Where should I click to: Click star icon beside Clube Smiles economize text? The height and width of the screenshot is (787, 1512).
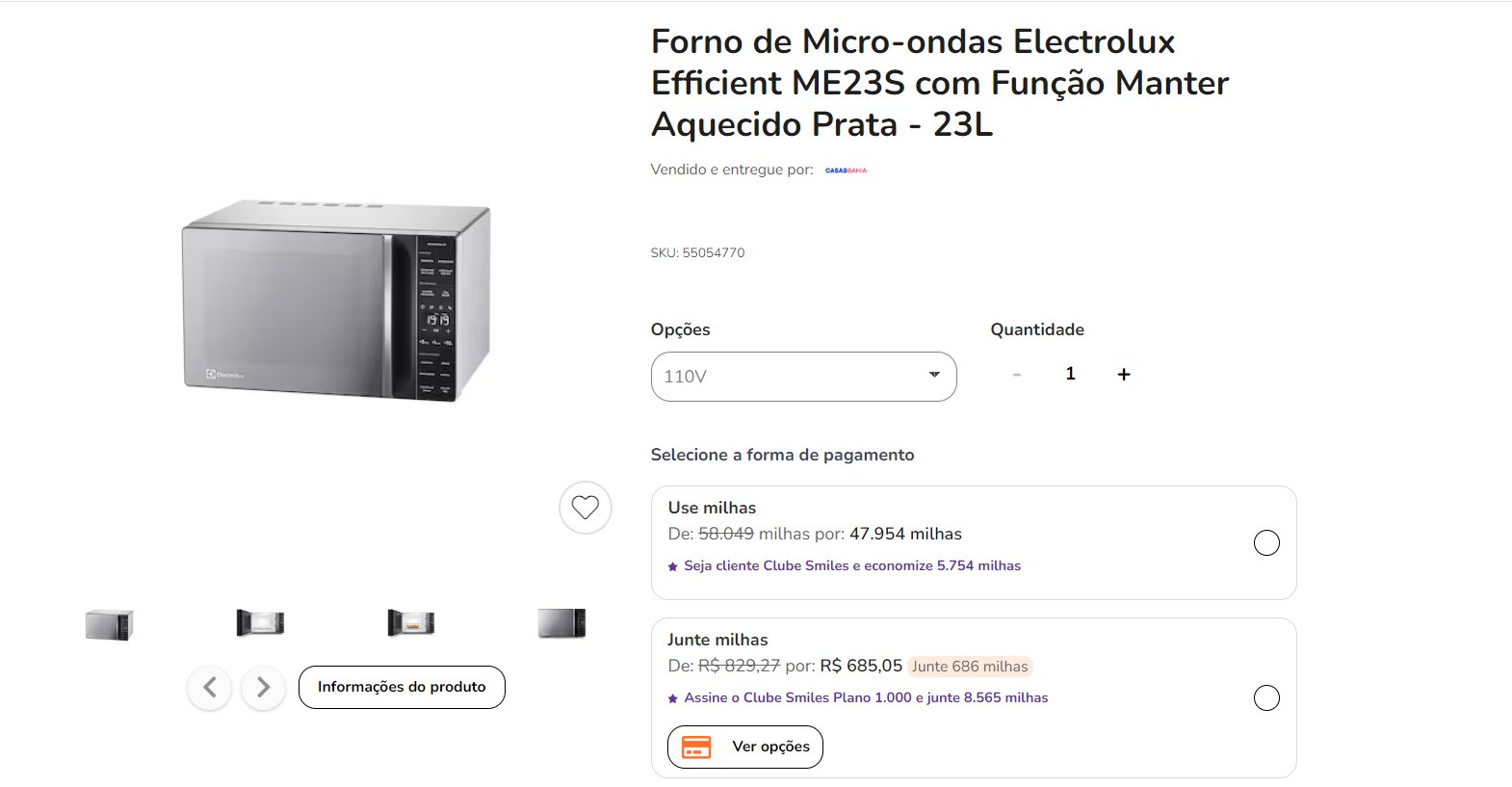point(673,566)
